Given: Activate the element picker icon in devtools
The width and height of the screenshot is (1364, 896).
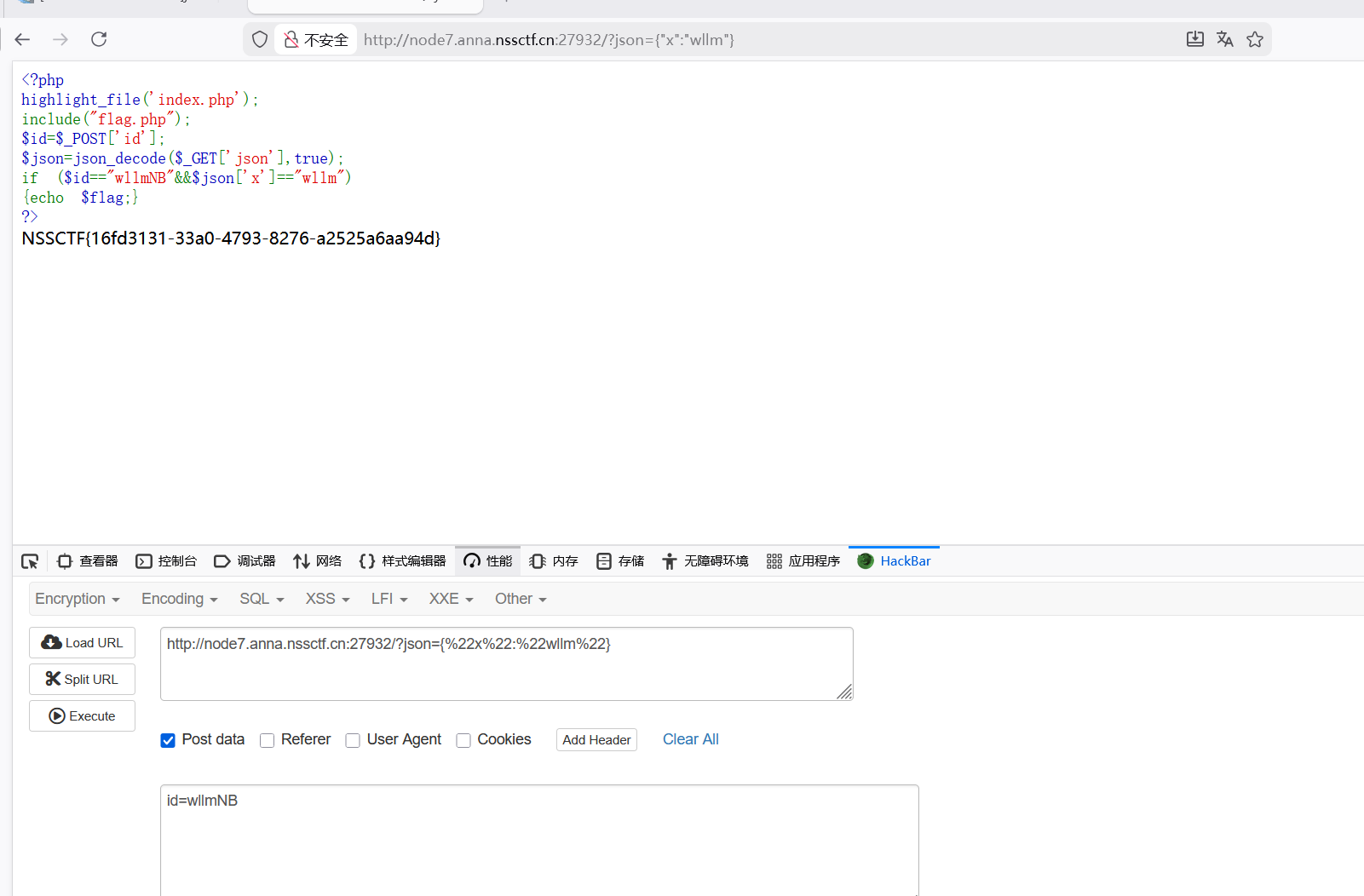Looking at the screenshot, I should pyautogui.click(x=30, y=561).
